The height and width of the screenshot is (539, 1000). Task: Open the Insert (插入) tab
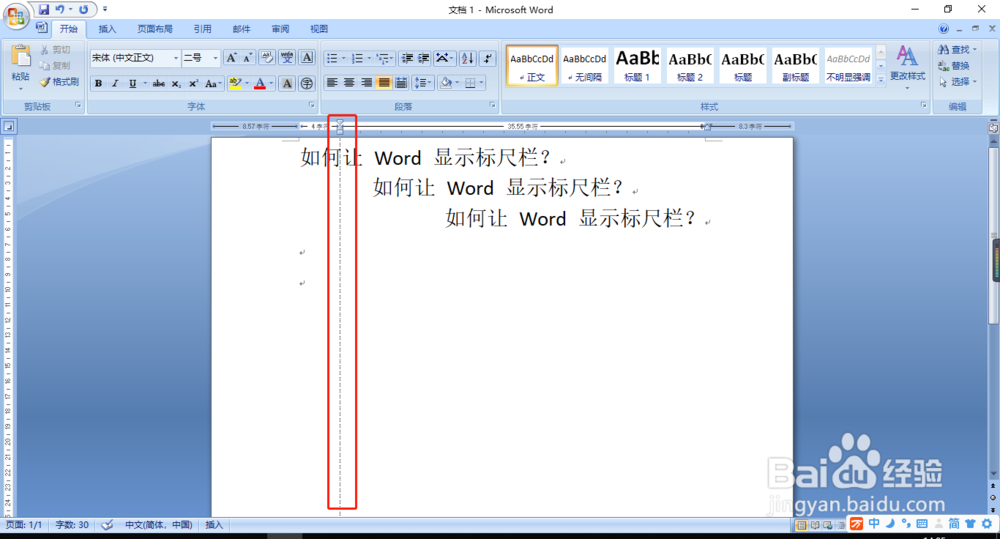(107, 29)
